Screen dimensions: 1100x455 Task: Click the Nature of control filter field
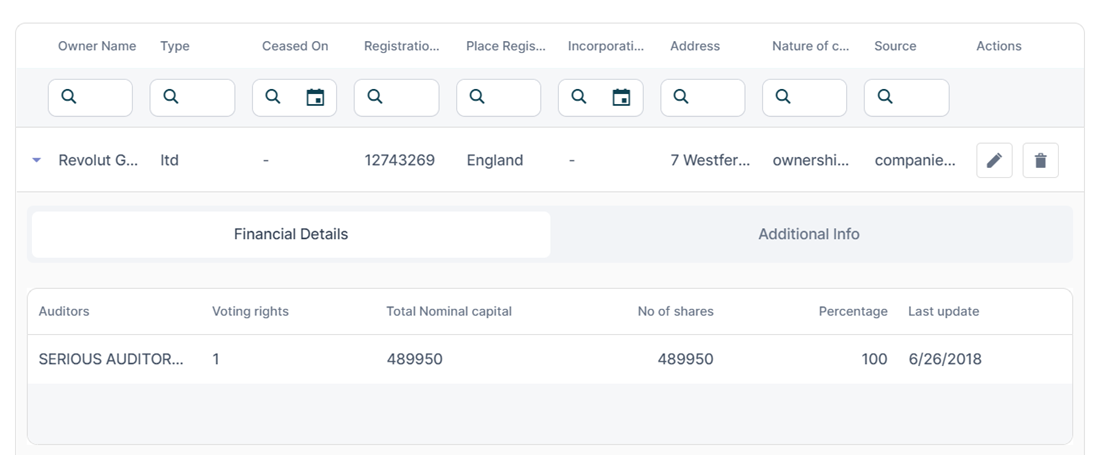(x=815, y=98)
